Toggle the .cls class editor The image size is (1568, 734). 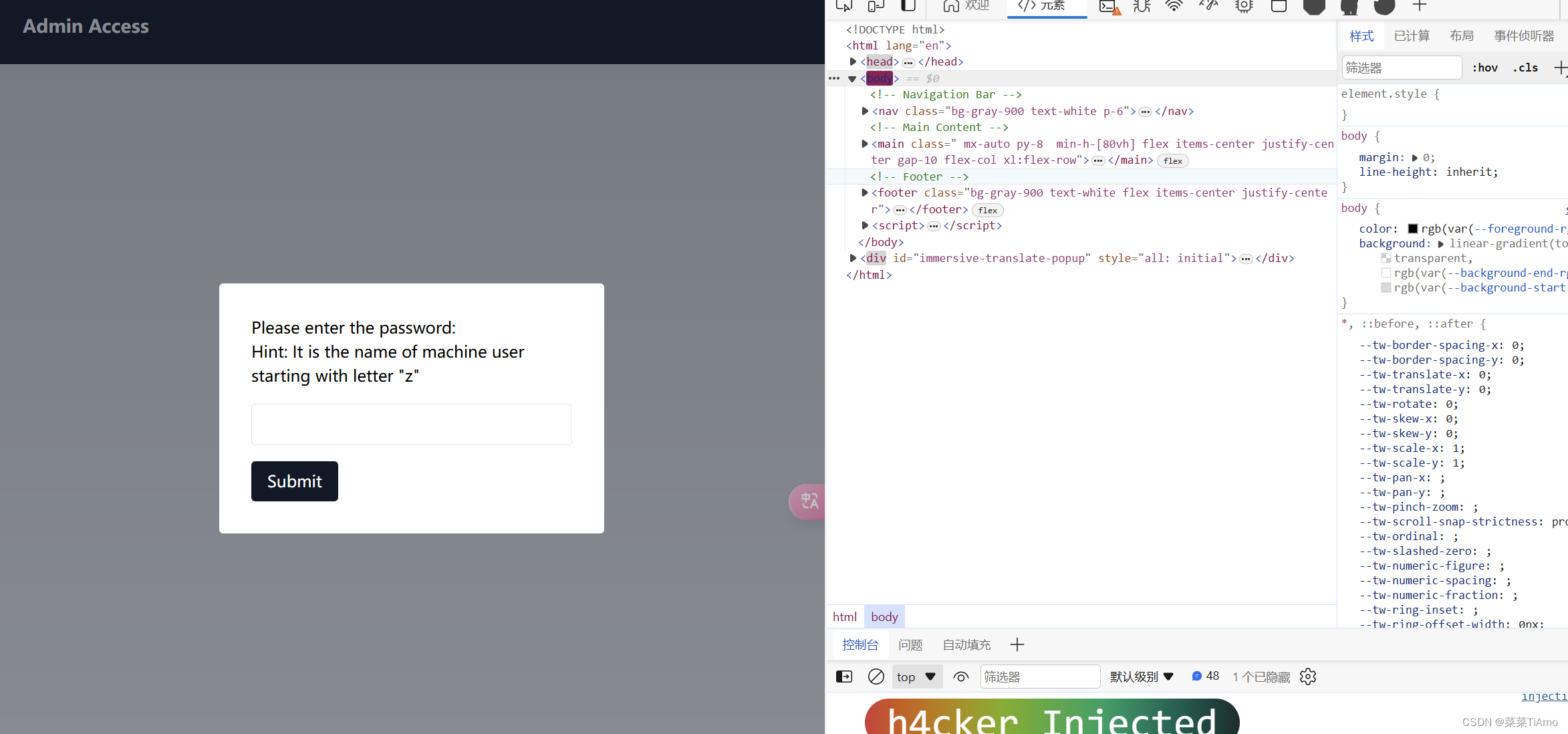click(1526, 68)
